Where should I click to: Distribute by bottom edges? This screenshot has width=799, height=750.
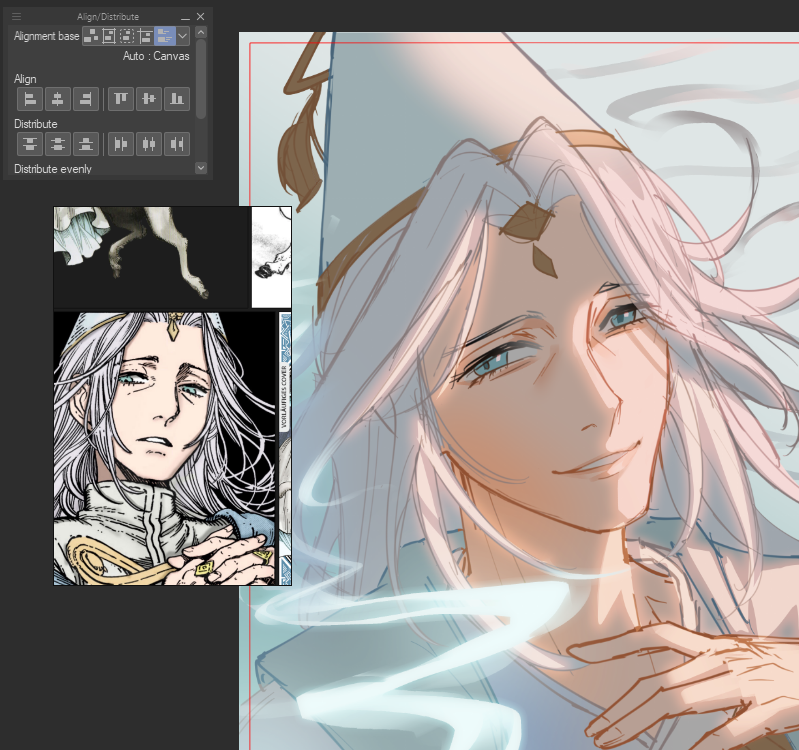pyautogui.click(x=86, y=144)
